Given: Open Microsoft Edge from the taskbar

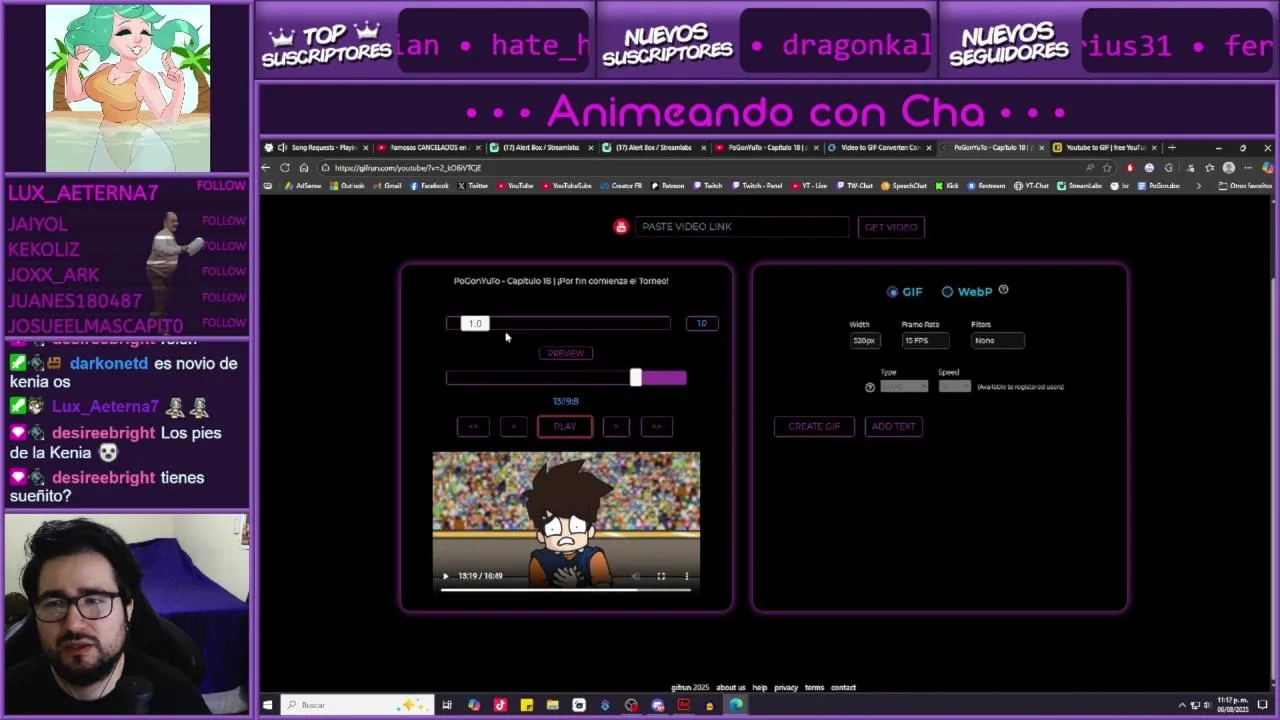Looking at the screenshot, I should point(736,705).
